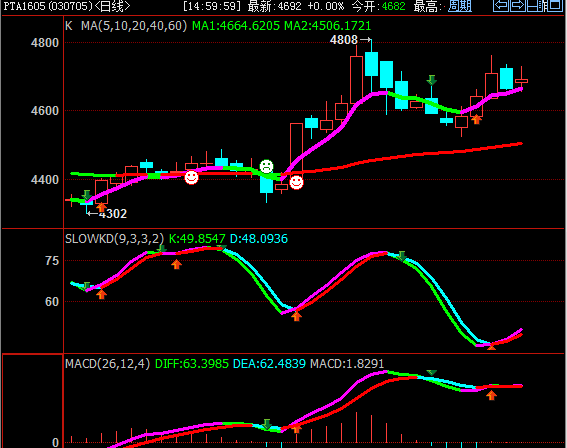Click the 4400 price axis label
The width and height of the screenshot is (567, 448).
tap(45, 180)
